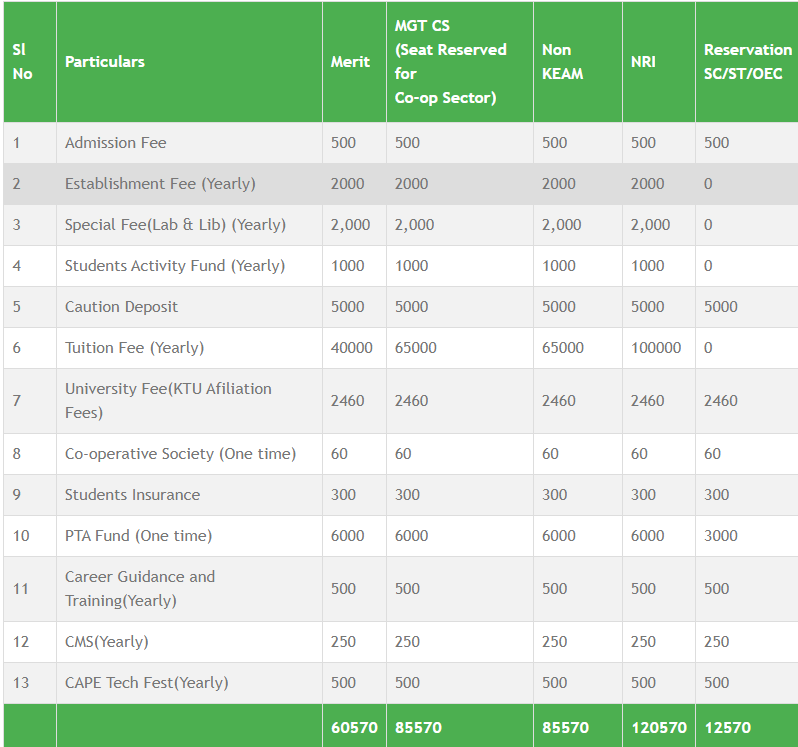Click the Students Activity Fund (Yearly) cell
Image resolution: width=798 pixels, height=747 pixels.
[175, 266]
